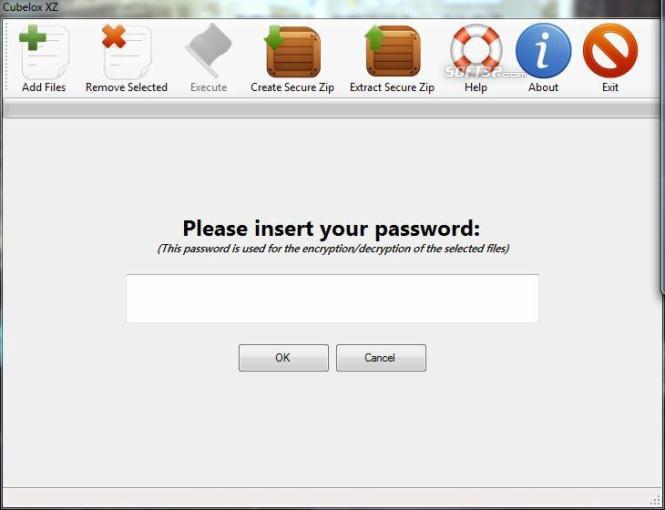Image resolution: width=665 pixels, height=510 pixels.
Task: Open Extract Secure Zip crate icon
Action: point(392,51)
